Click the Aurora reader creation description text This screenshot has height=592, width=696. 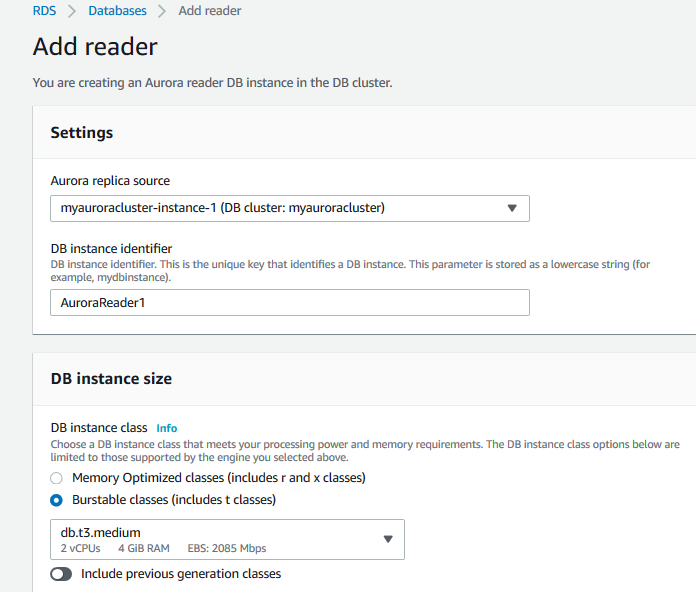212,82
